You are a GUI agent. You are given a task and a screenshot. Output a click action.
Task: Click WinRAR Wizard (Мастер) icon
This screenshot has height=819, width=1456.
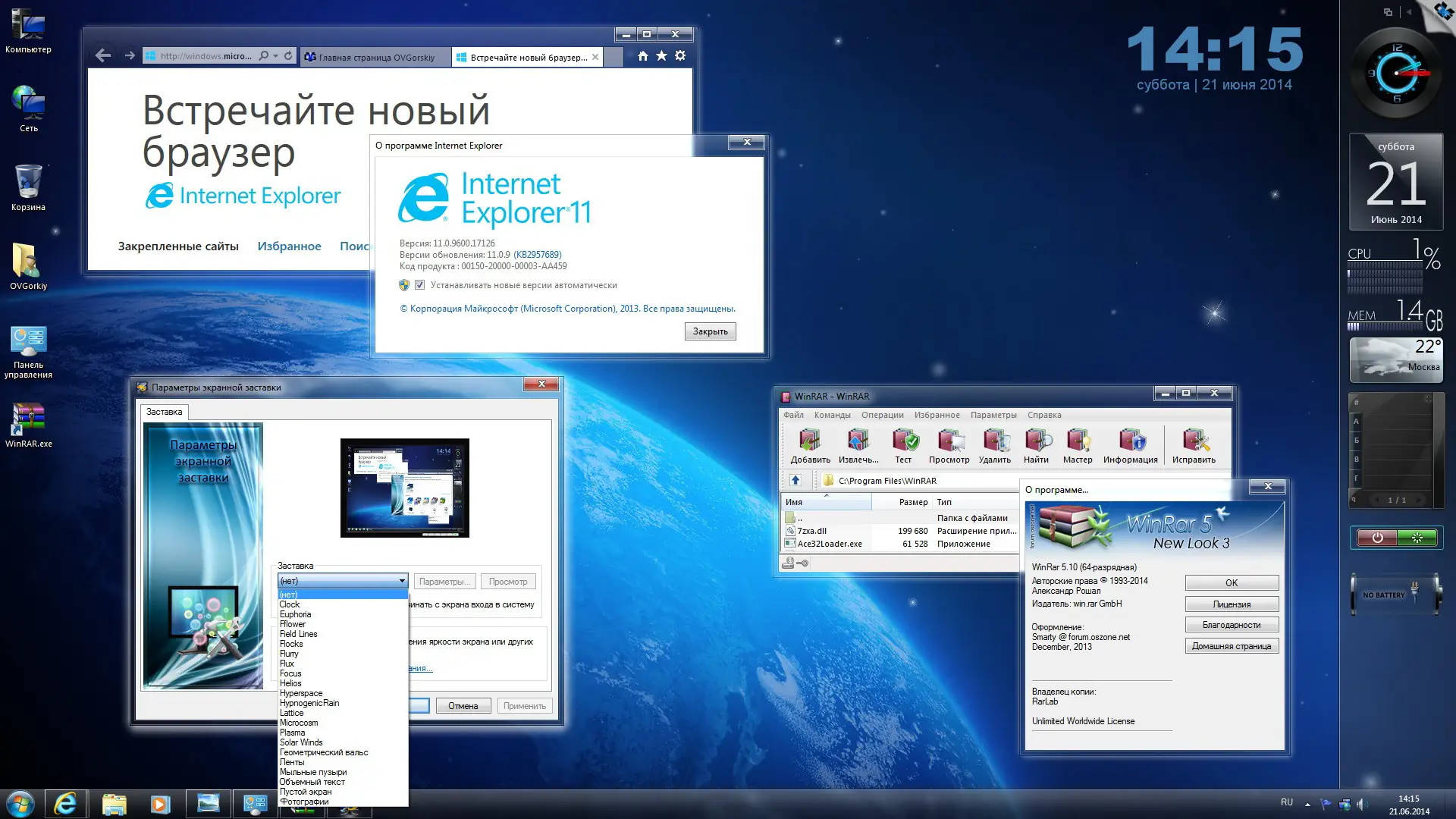[1078, 442]
